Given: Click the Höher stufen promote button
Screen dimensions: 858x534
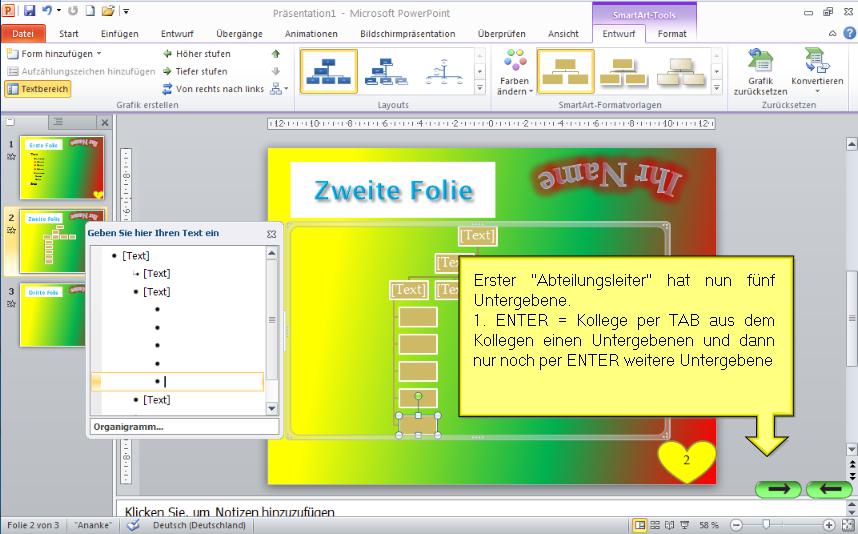Looking at the screenshot, I should point(196,54).
